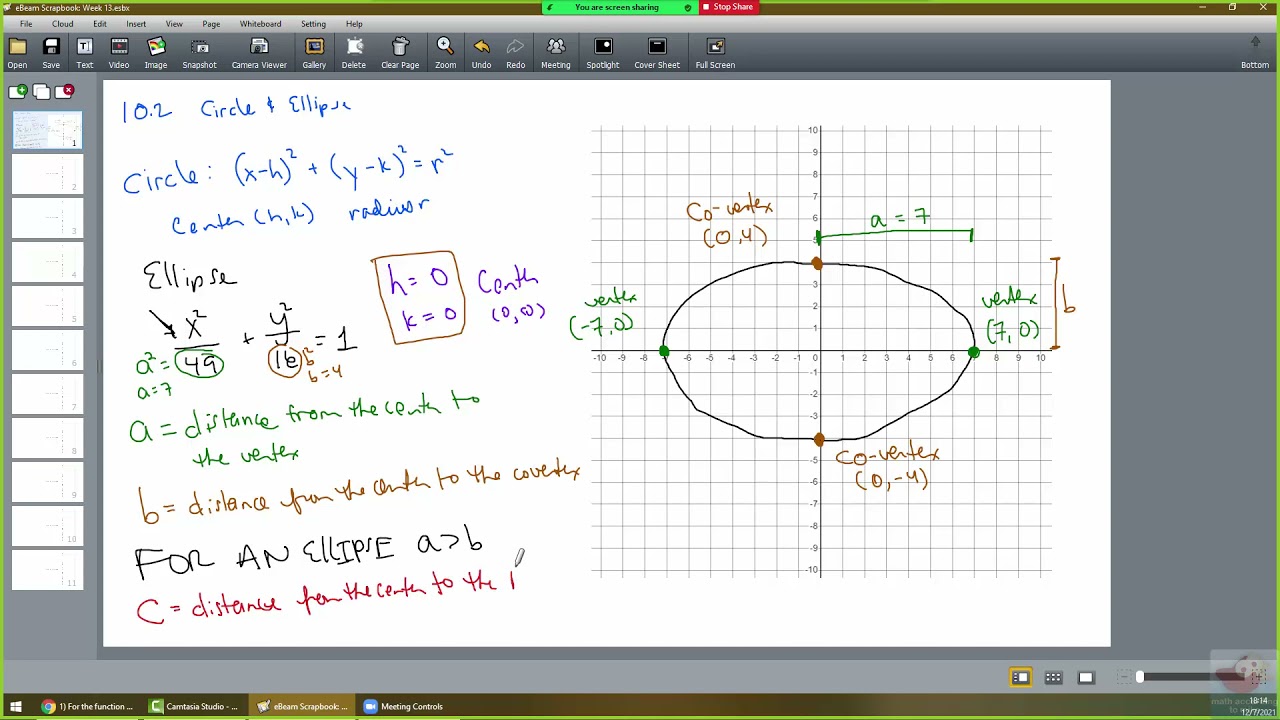Select thumbnail sidebar view mode
The height and width of the screenshot is (720, 1280).
pos(1020,678)
